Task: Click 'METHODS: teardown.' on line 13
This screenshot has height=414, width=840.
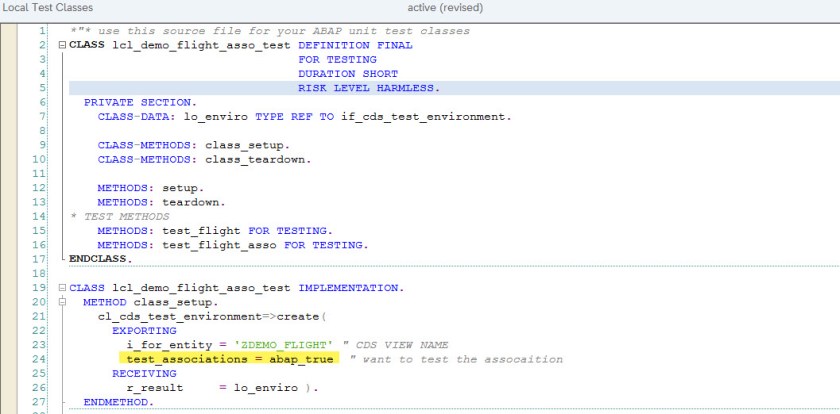Action: [162, 202]
